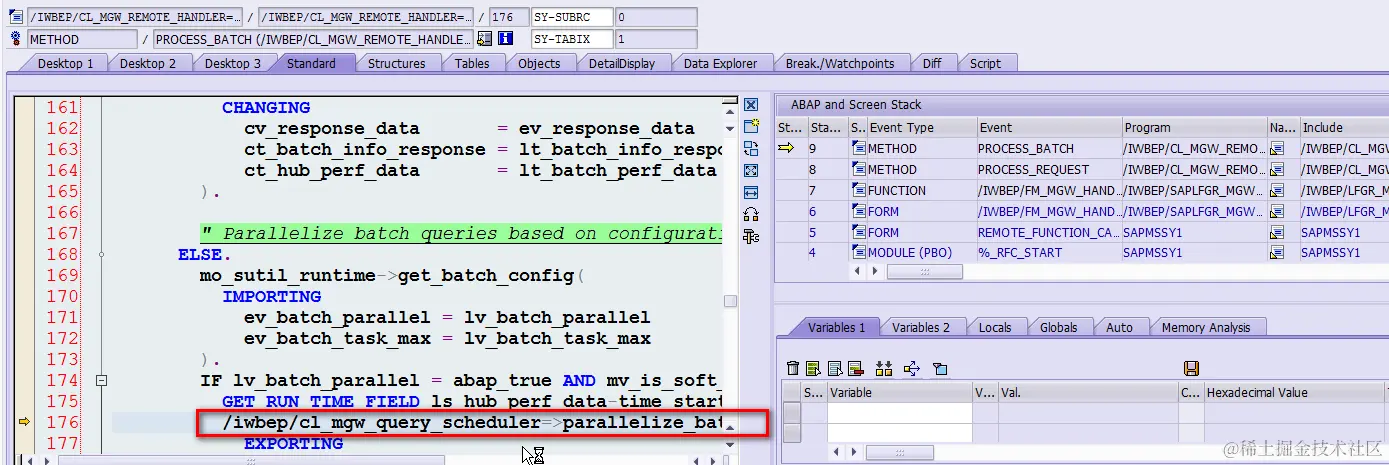This screenshot has width=1389, height=465.
Task: Click the Close tool icon beside the stack
Action: [x=751, y=105]
